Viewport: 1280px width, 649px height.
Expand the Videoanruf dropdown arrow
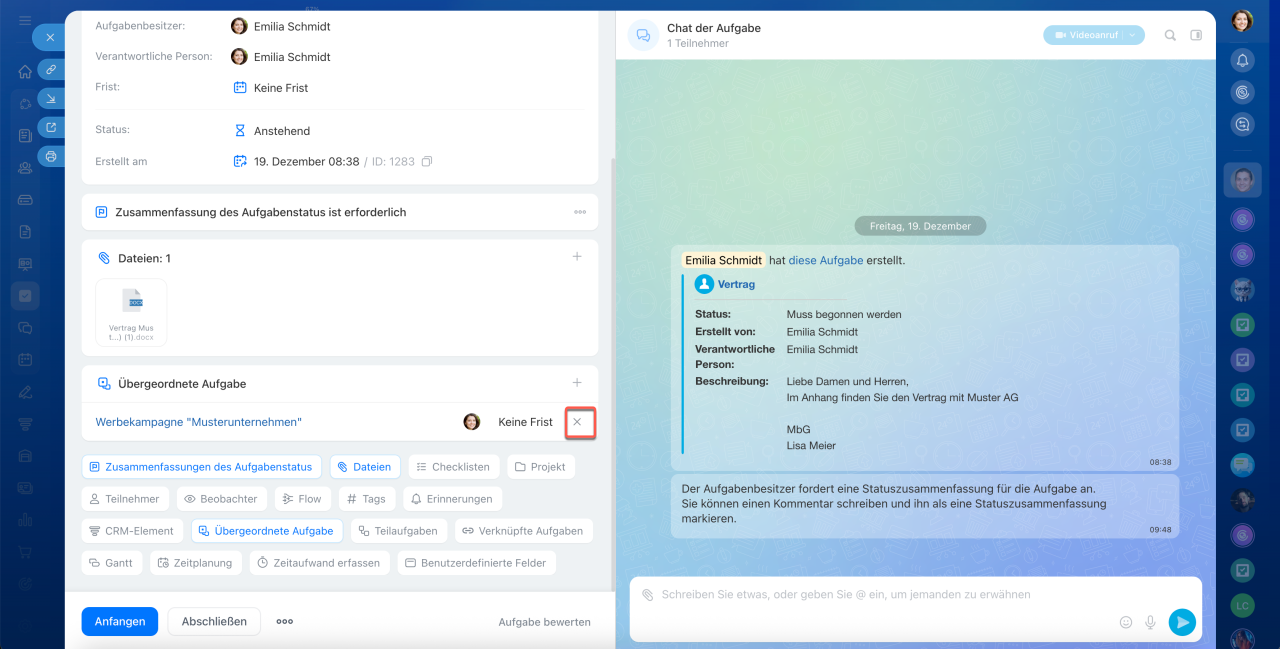(x=1133, y=35)
